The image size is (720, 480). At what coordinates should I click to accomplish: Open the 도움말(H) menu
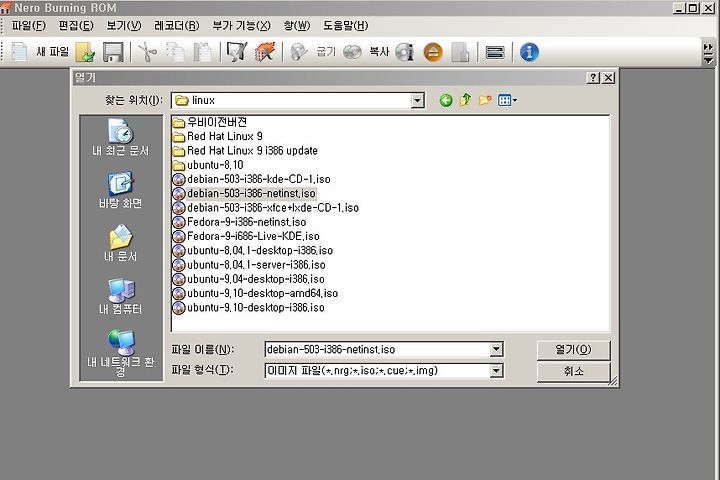[x=345, y=26]
